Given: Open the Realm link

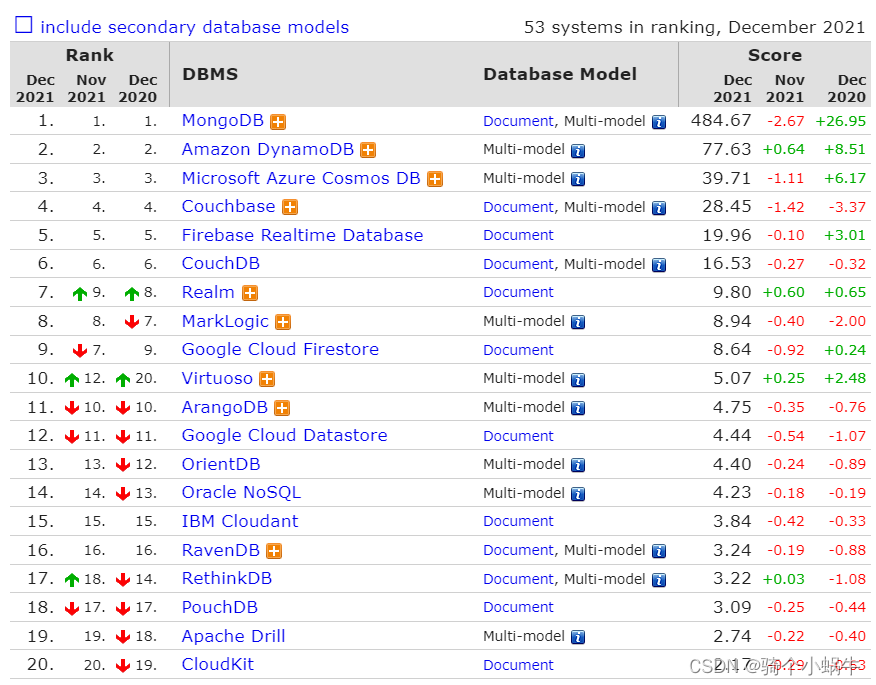Looking at the screenshot, I should coord(208,293).
